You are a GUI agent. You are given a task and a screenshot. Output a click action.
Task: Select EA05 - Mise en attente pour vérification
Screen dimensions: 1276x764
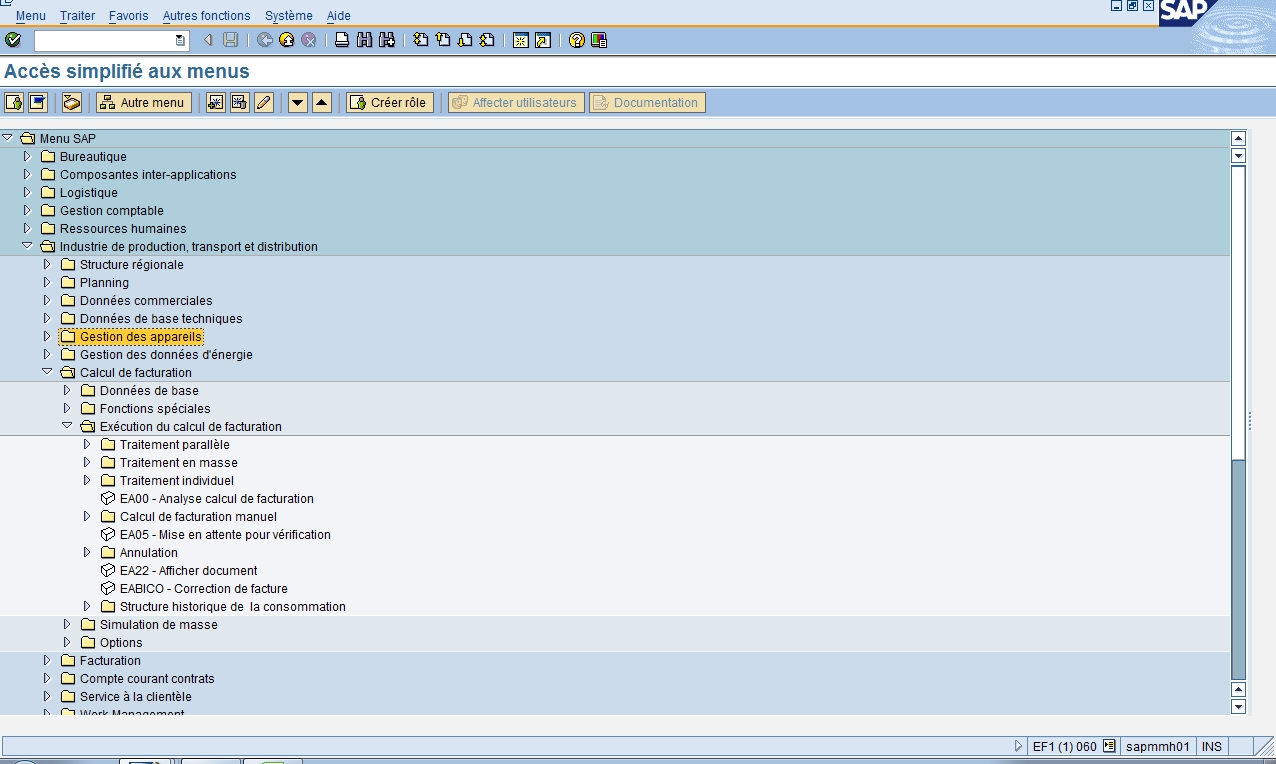coord(225,534)
